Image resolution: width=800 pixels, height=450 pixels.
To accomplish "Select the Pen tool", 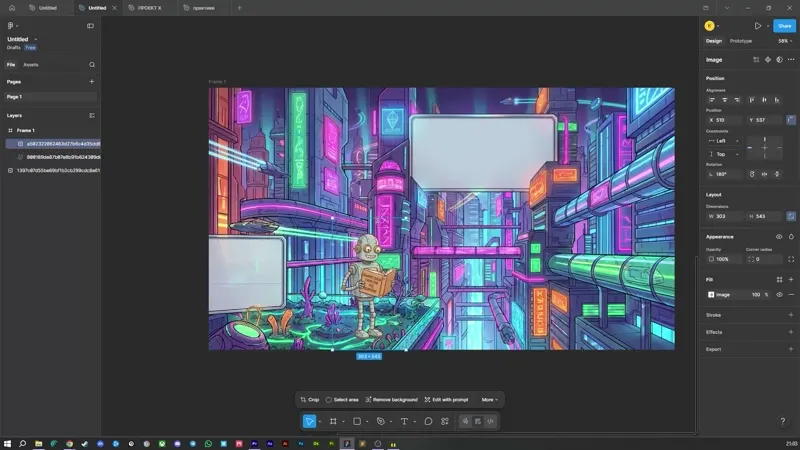I will [381, 421].
